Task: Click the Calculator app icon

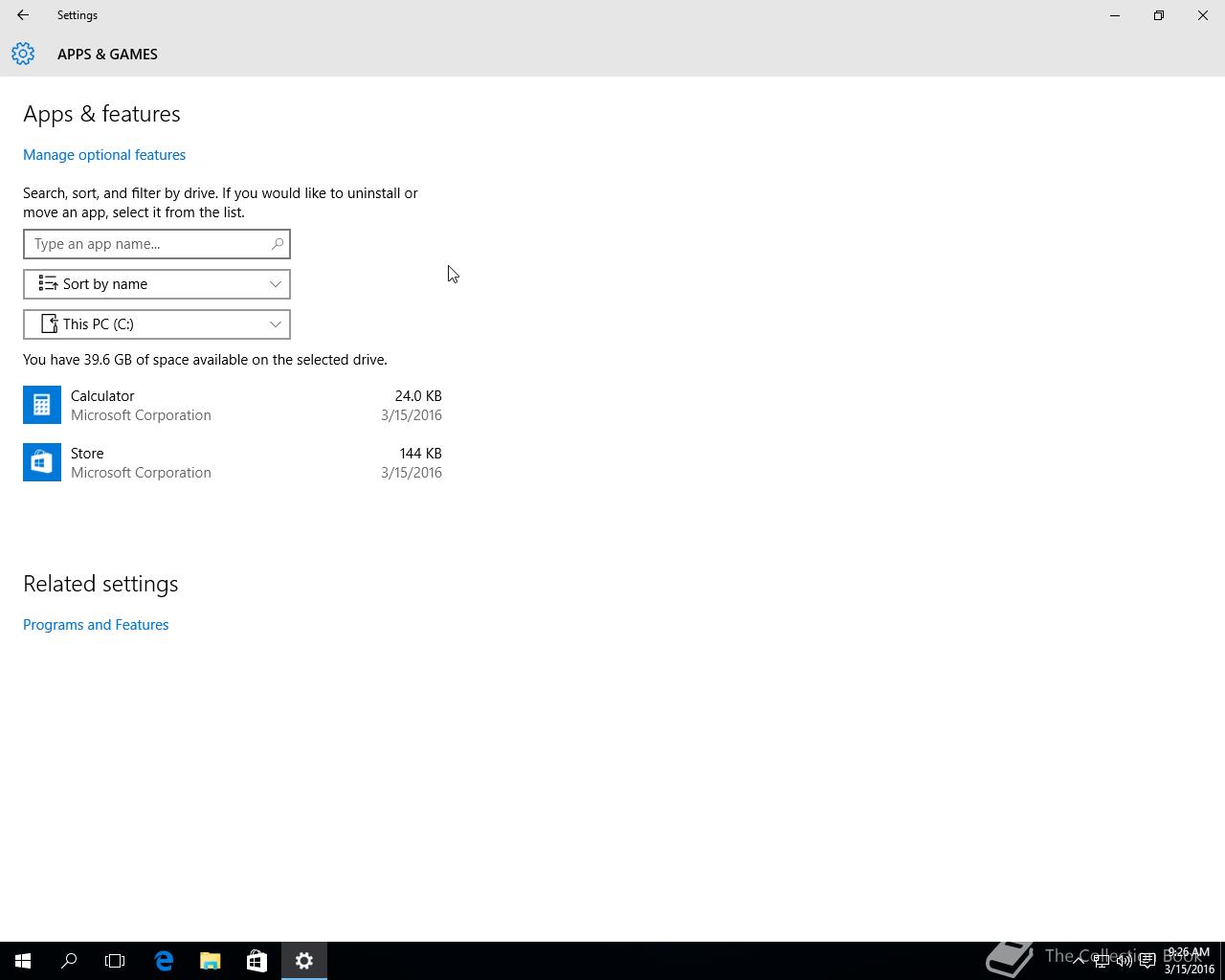Action: [x=42, y=405]
